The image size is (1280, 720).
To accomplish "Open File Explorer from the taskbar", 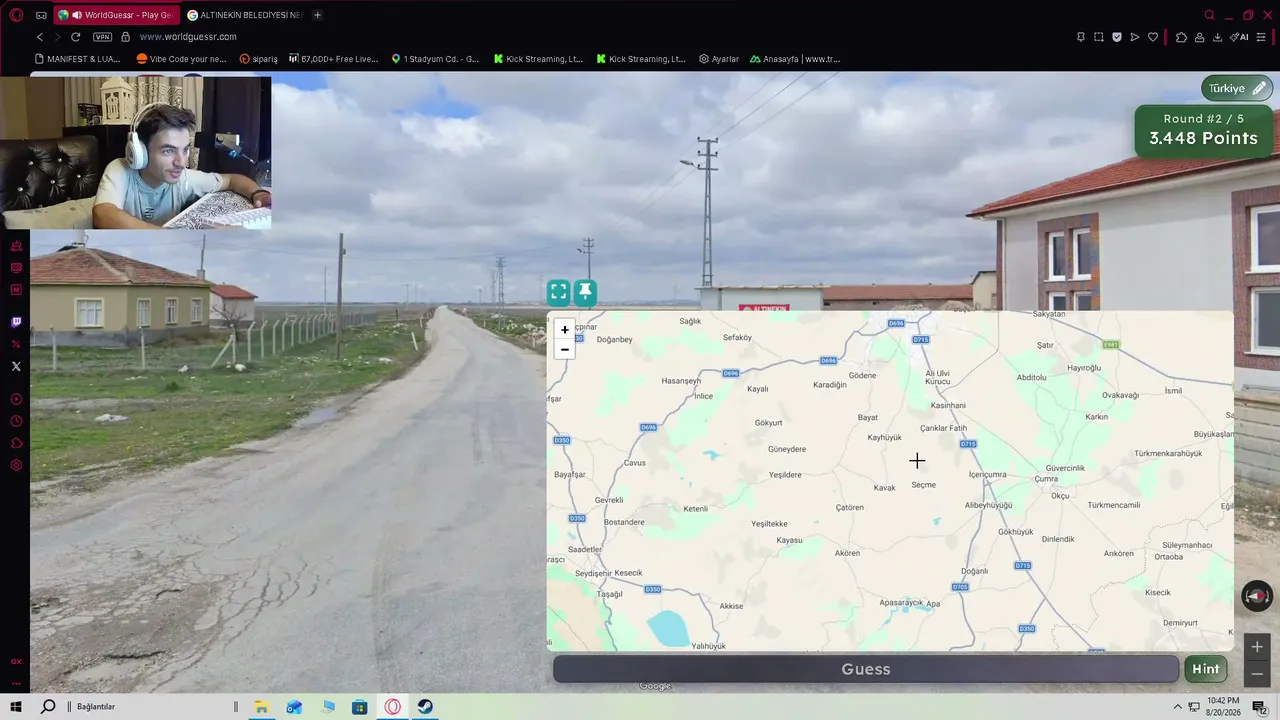I will tap(261, 707).
